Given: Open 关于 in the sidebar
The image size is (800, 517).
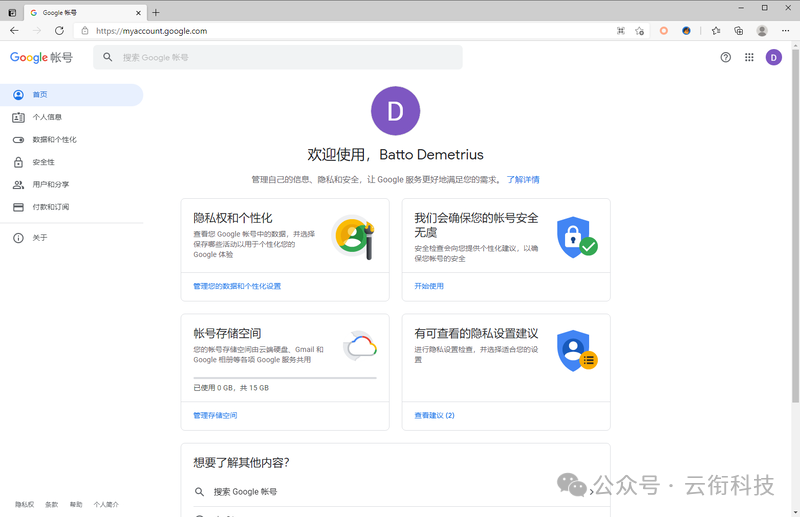Looking at the screenshot, I should [x=71, y=237].
